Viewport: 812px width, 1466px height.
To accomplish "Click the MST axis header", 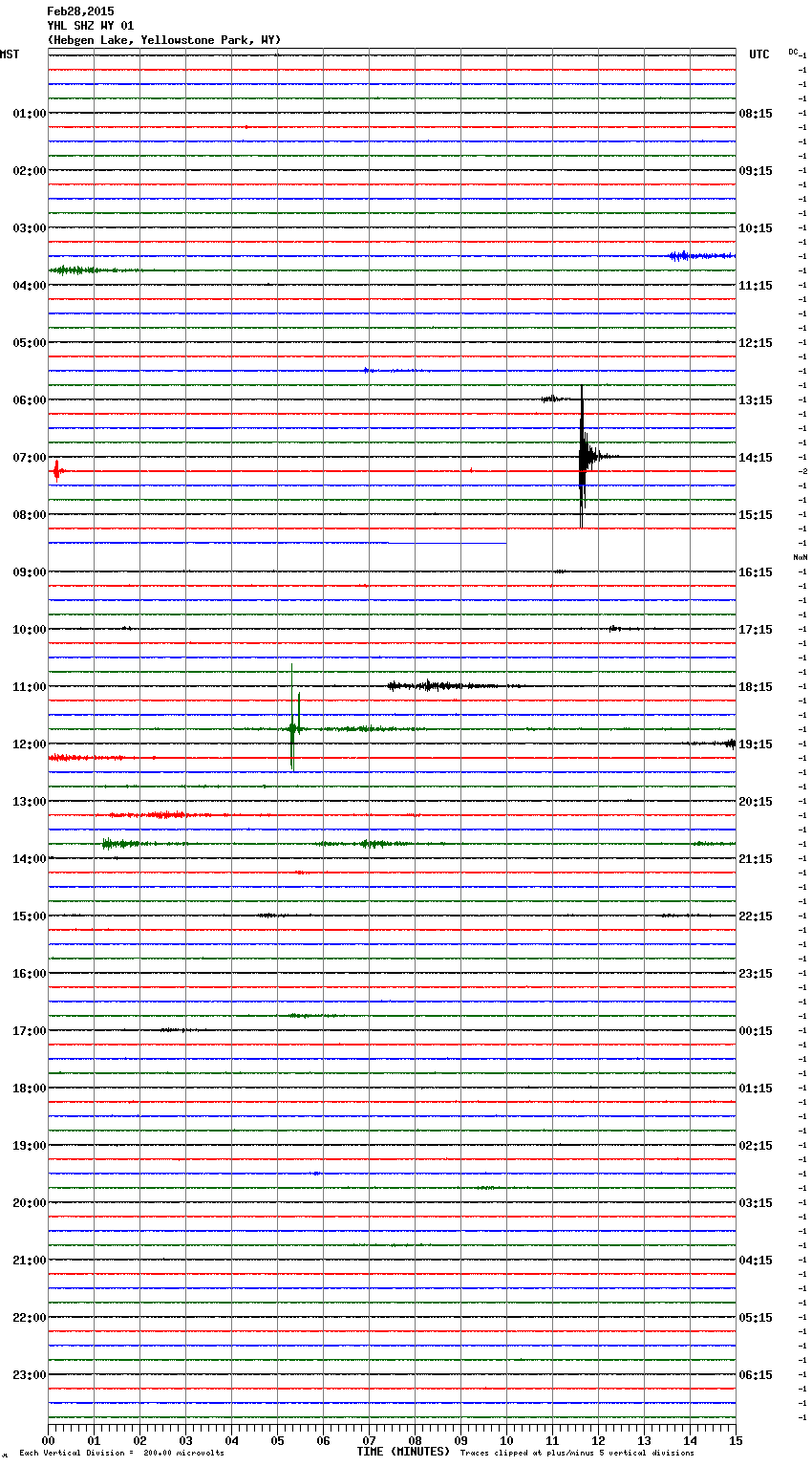I will point(10,54).
